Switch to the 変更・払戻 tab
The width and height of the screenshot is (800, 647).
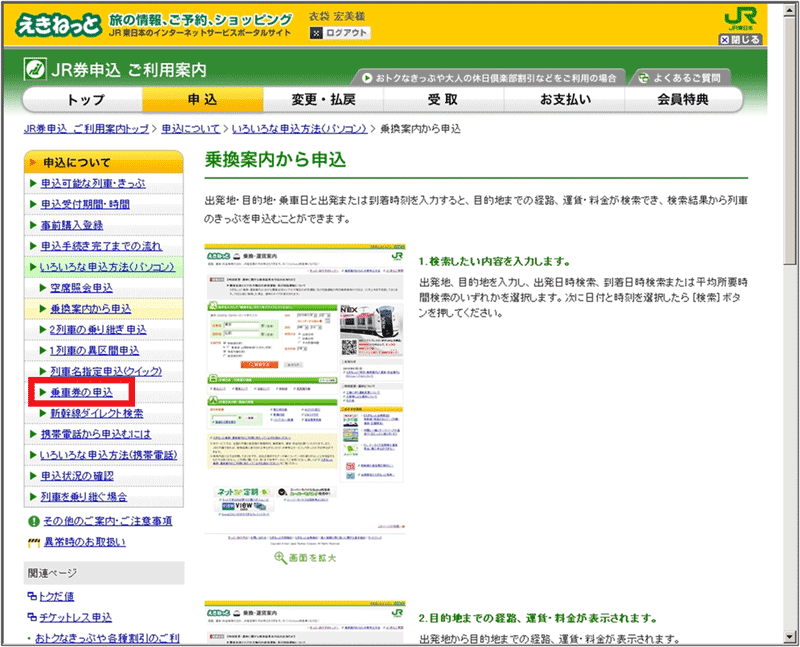tap(323, 100)
